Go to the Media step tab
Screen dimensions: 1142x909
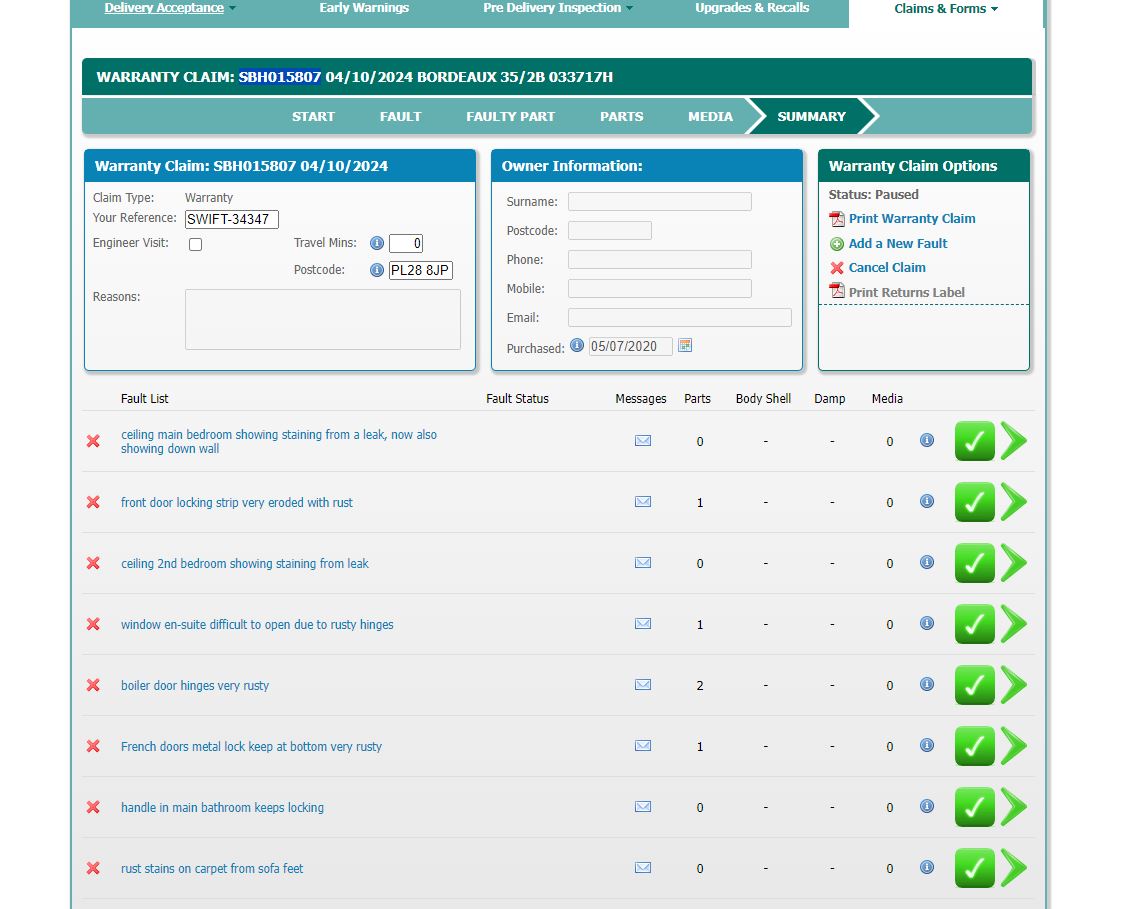pos(710,116)
